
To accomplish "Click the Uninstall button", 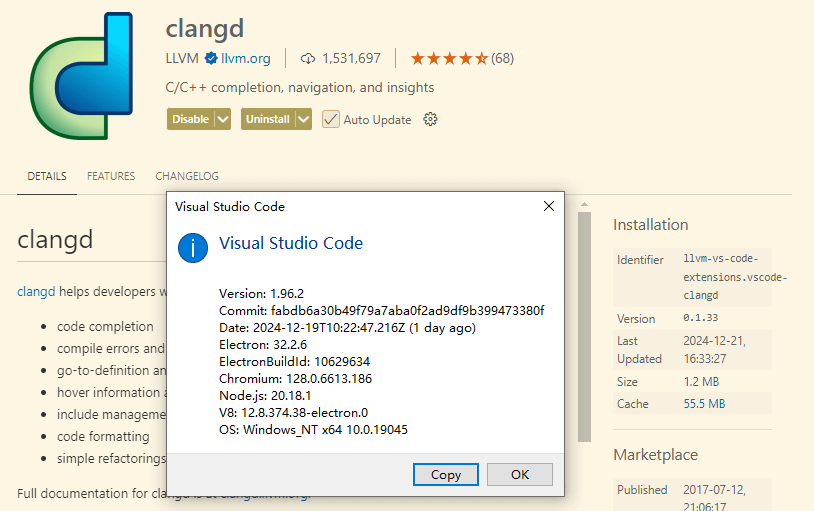I will click(x=268, y=119).
